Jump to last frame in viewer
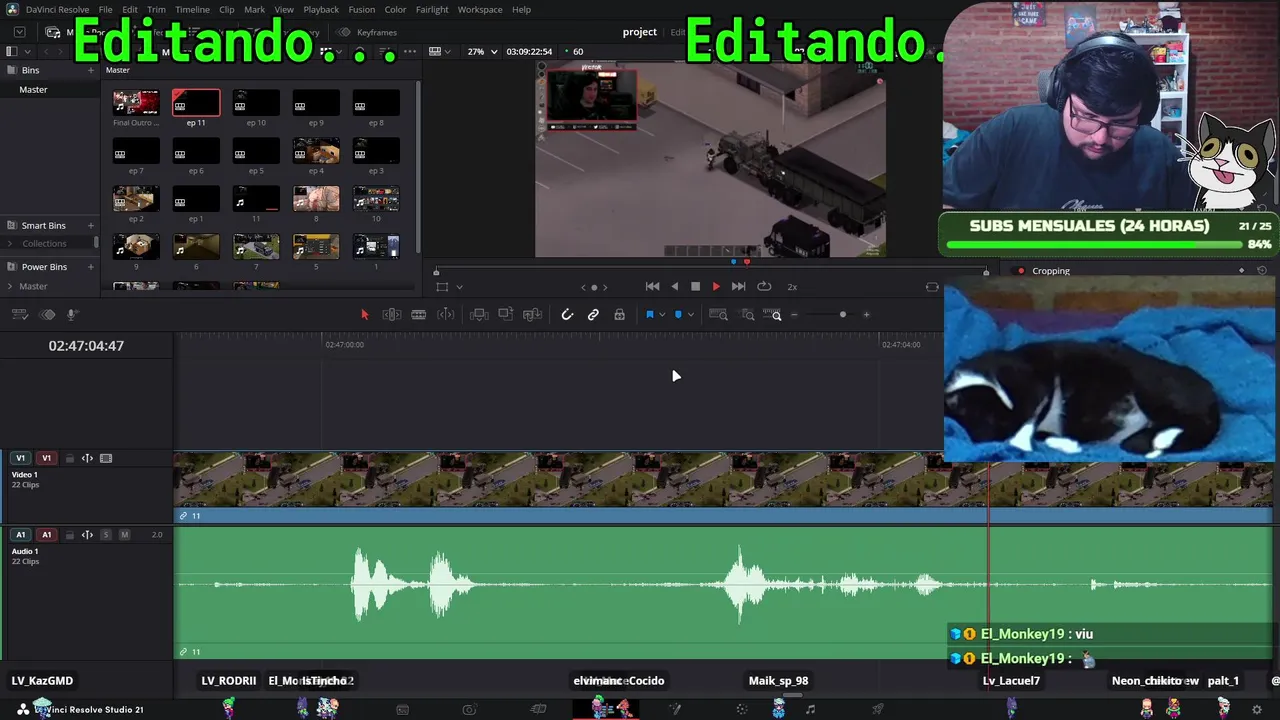 pos(738,287)
